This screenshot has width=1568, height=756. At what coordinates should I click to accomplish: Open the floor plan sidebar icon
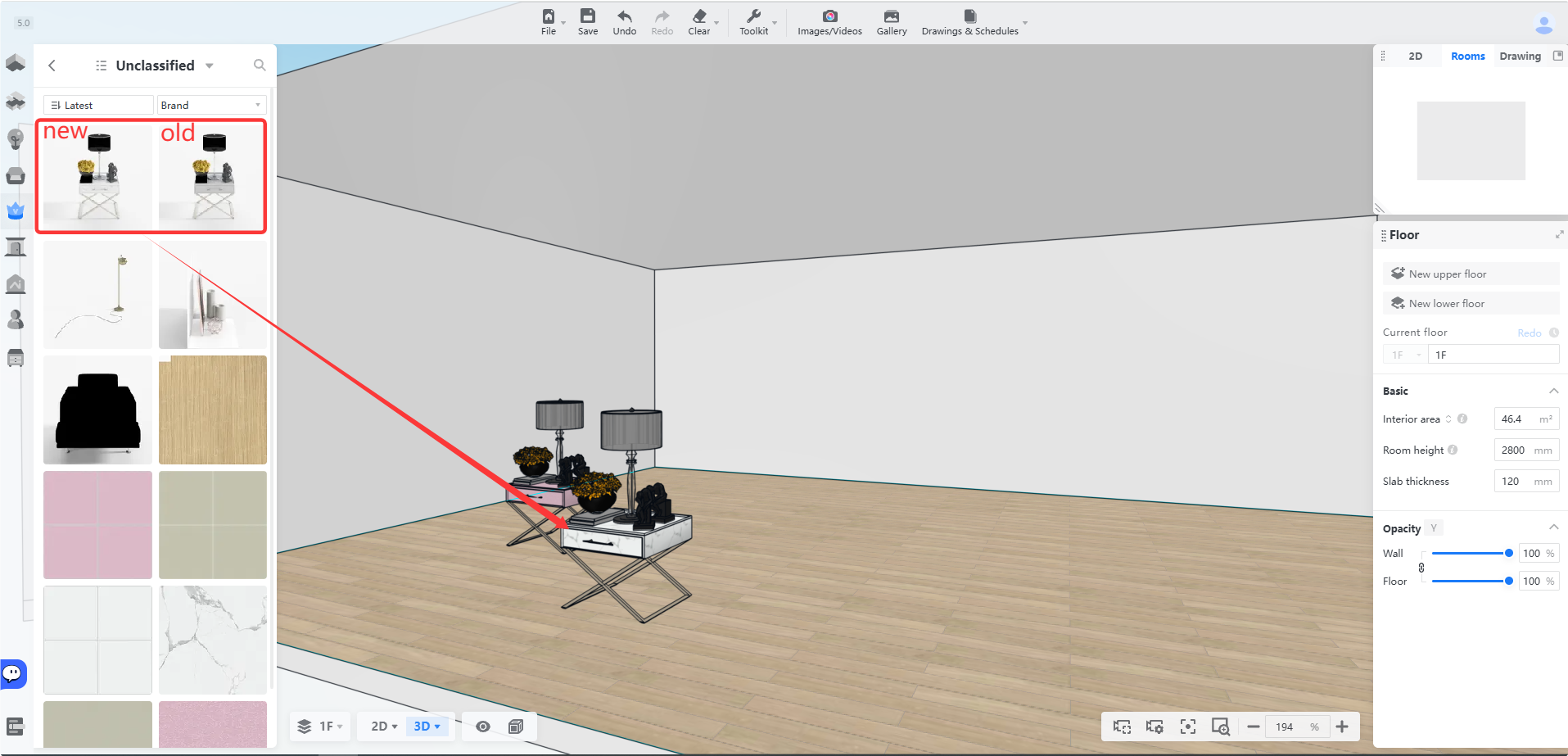tap(16, 63)
